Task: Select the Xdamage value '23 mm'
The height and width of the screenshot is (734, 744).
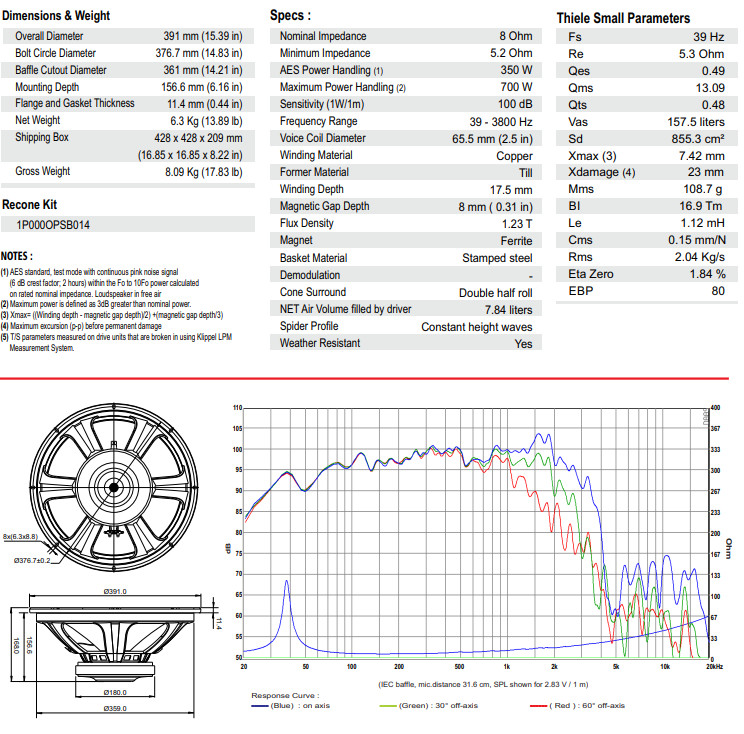Action: click(706, 172)
